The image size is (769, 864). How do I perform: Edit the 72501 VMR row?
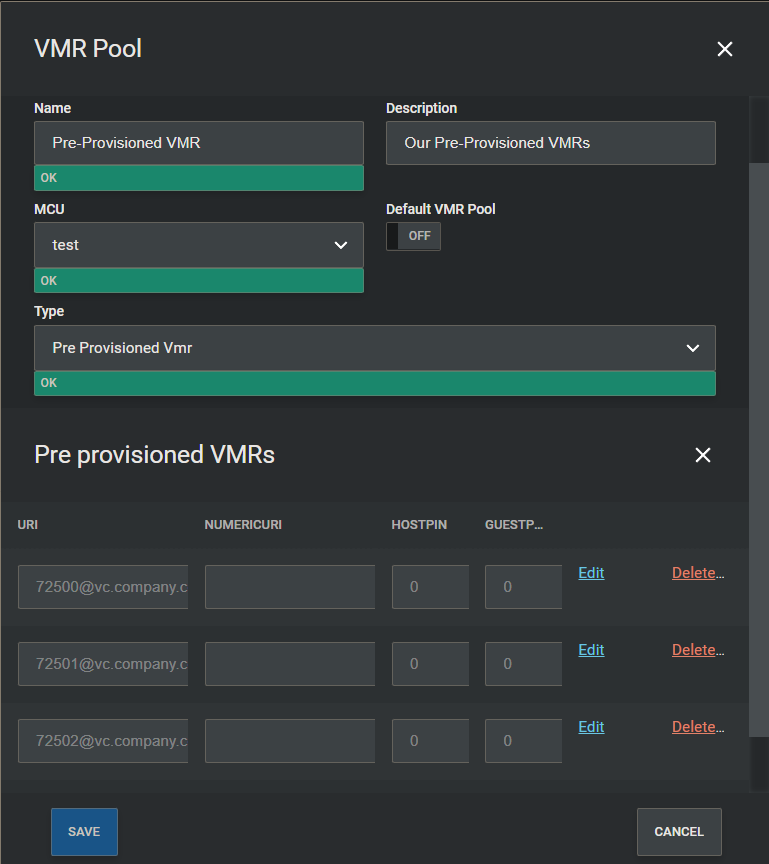tap(591, 650)
